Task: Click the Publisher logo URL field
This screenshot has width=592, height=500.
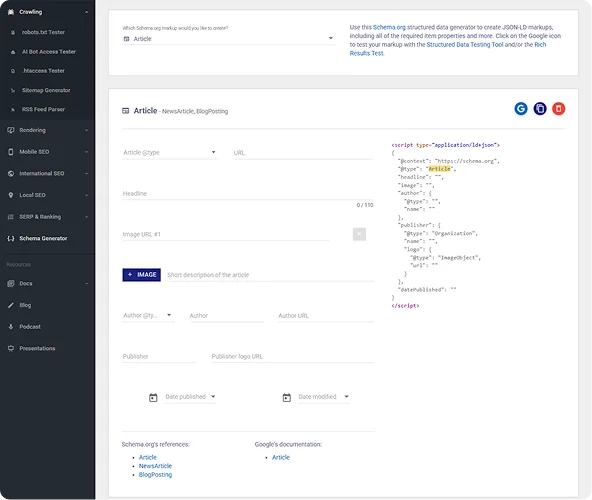Action: (293, 356)
